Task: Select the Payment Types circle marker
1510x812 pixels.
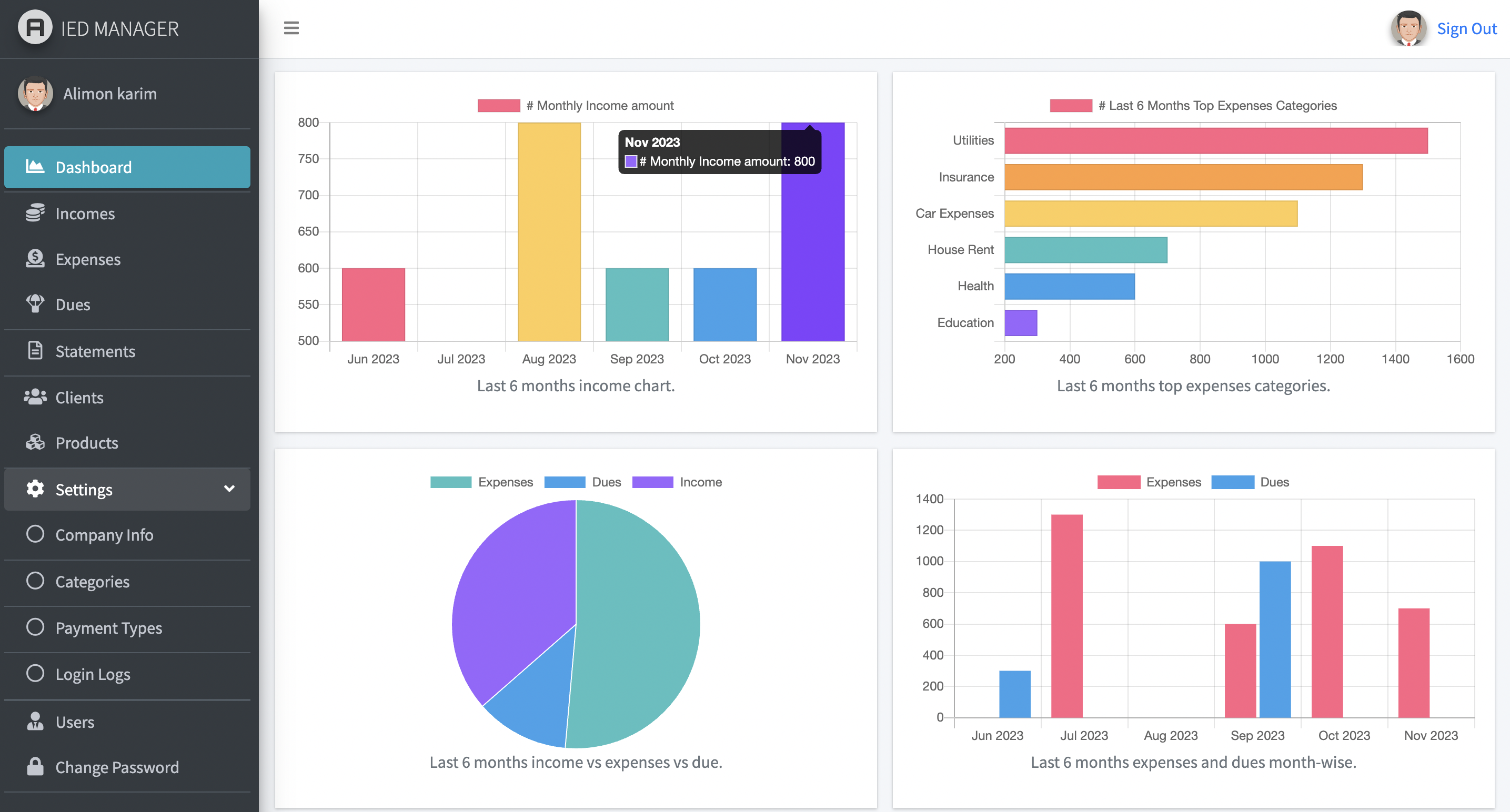Action: tap(35, 627)
